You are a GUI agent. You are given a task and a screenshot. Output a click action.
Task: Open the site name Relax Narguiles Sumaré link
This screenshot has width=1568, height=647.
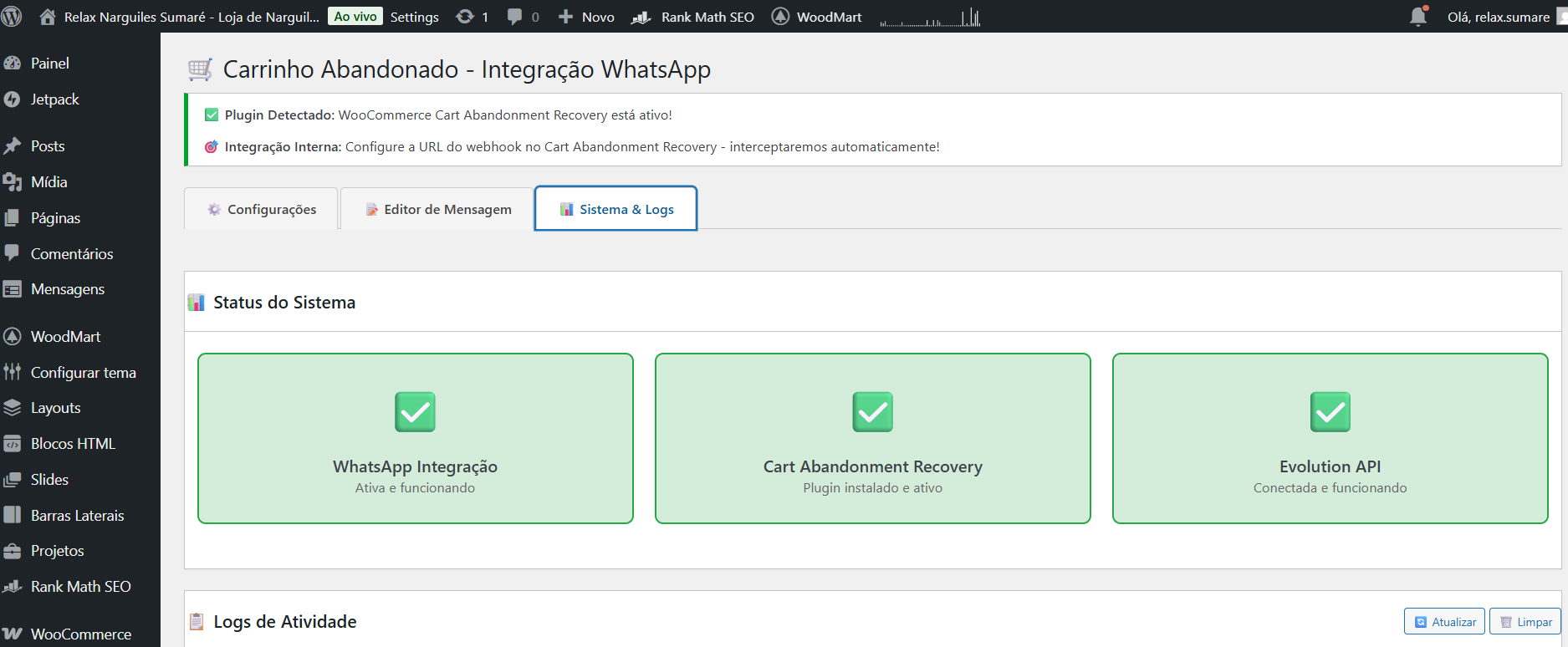point(192,17)
